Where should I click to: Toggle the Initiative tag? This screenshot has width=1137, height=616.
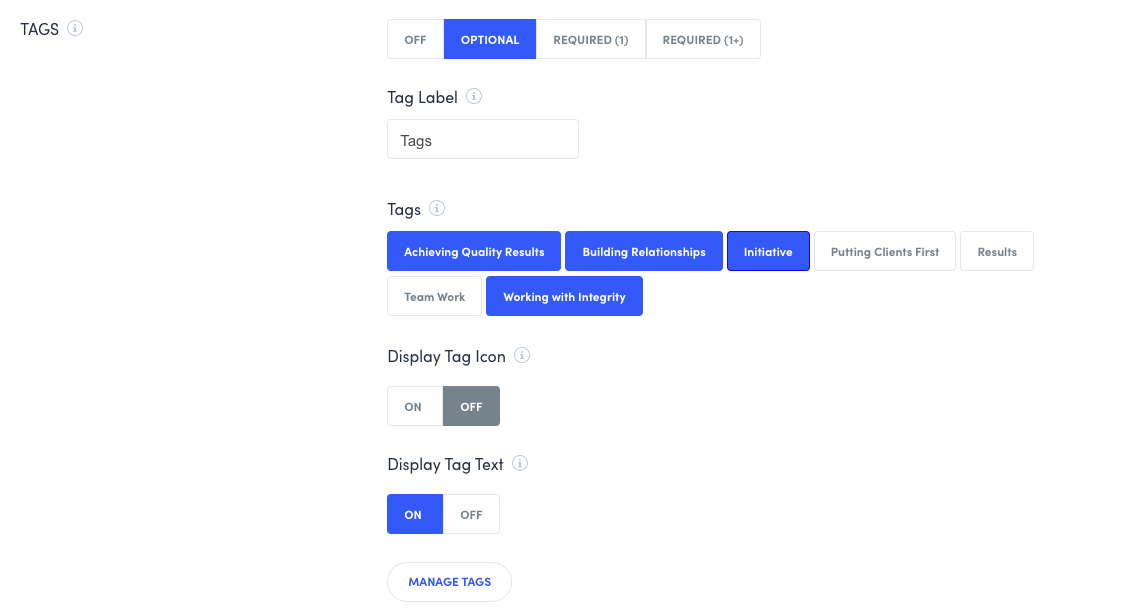point(768,252)
